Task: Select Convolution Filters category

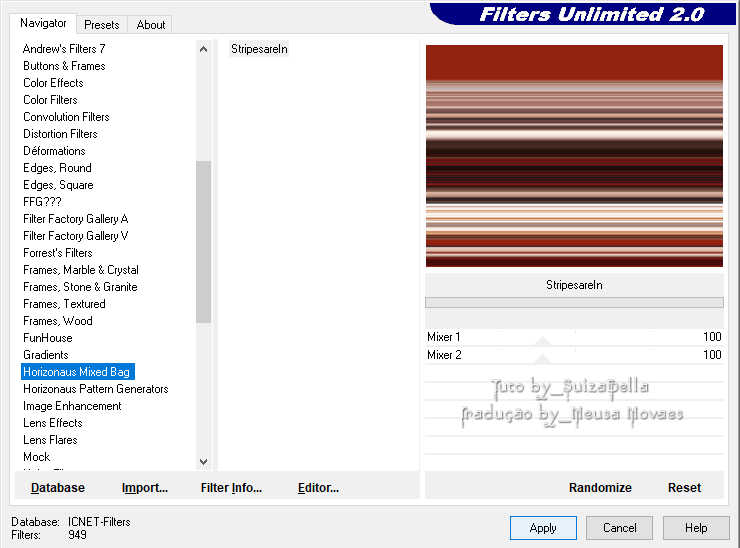Action: pos(66,117)
